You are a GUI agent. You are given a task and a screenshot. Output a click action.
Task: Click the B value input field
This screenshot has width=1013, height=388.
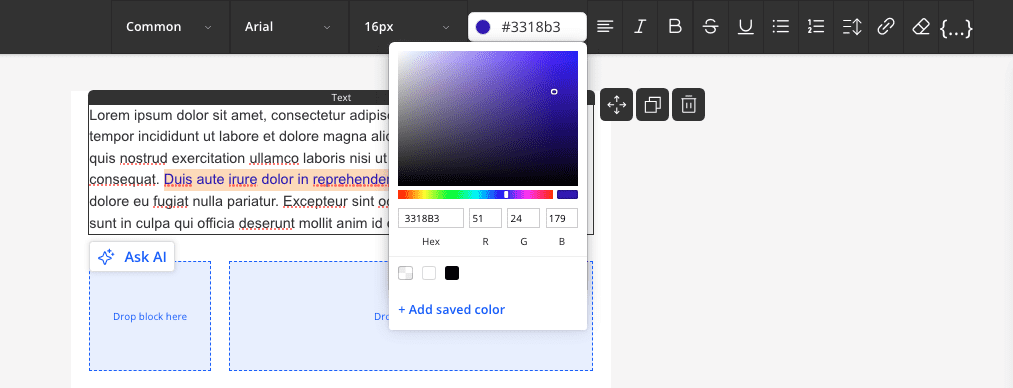561,218
